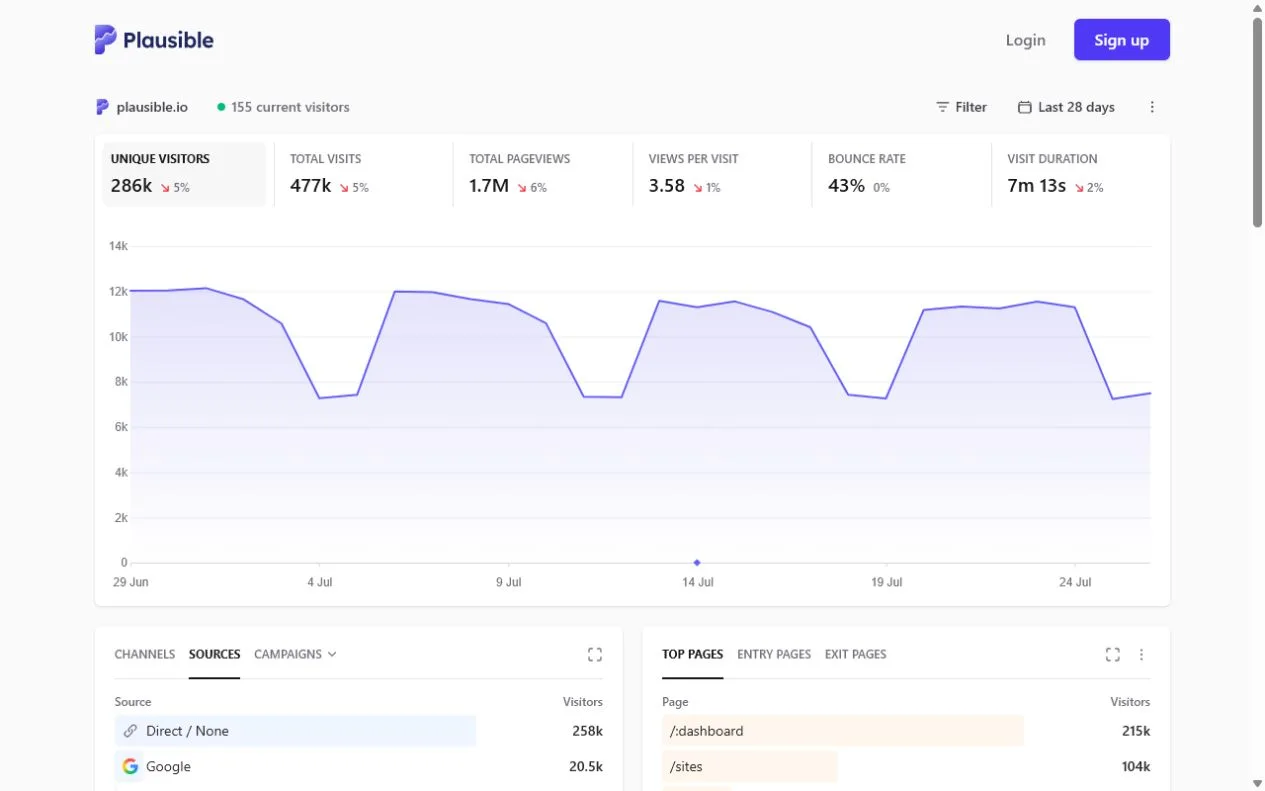Click the 14k y-axis label
The image size is (1265, 791).
pos(118,246)
